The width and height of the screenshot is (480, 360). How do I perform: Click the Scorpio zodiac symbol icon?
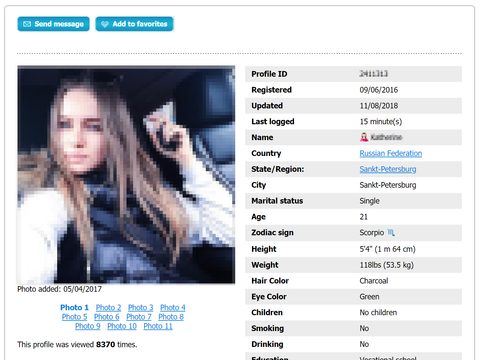391,233
